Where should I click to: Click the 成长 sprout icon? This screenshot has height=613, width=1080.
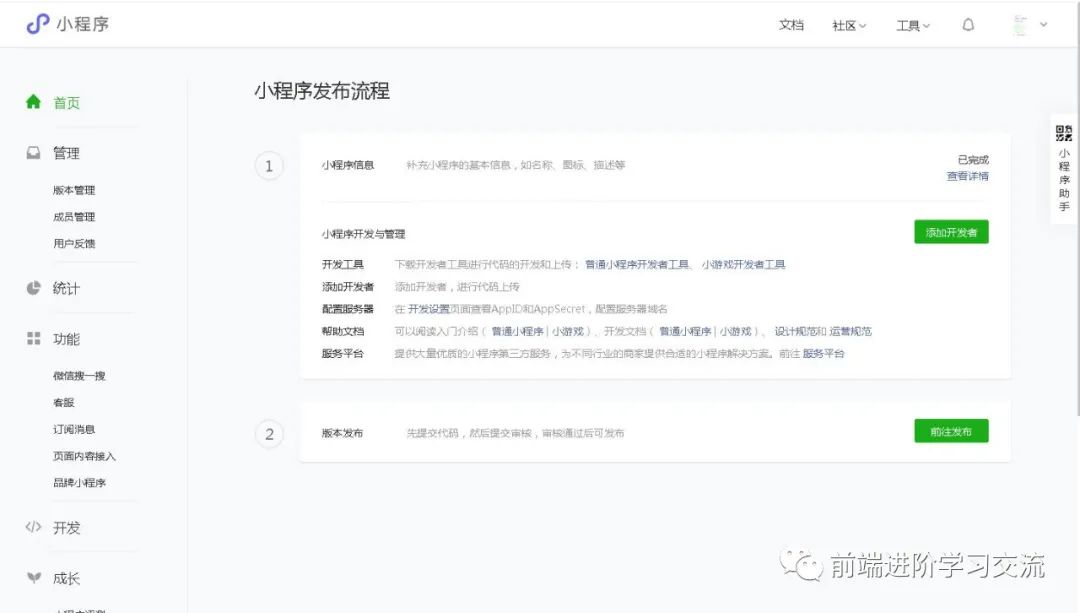[33, 578]
